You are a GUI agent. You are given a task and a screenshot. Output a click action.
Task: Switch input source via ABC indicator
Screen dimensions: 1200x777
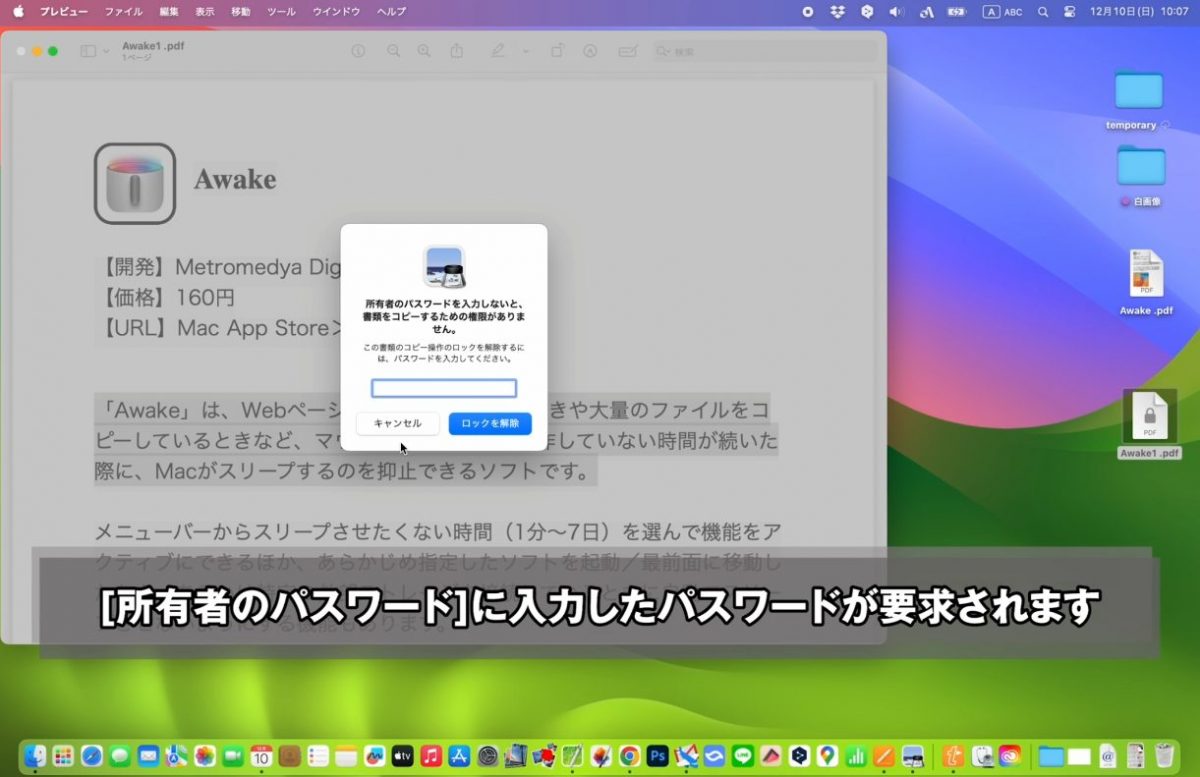click(1003, 11)
